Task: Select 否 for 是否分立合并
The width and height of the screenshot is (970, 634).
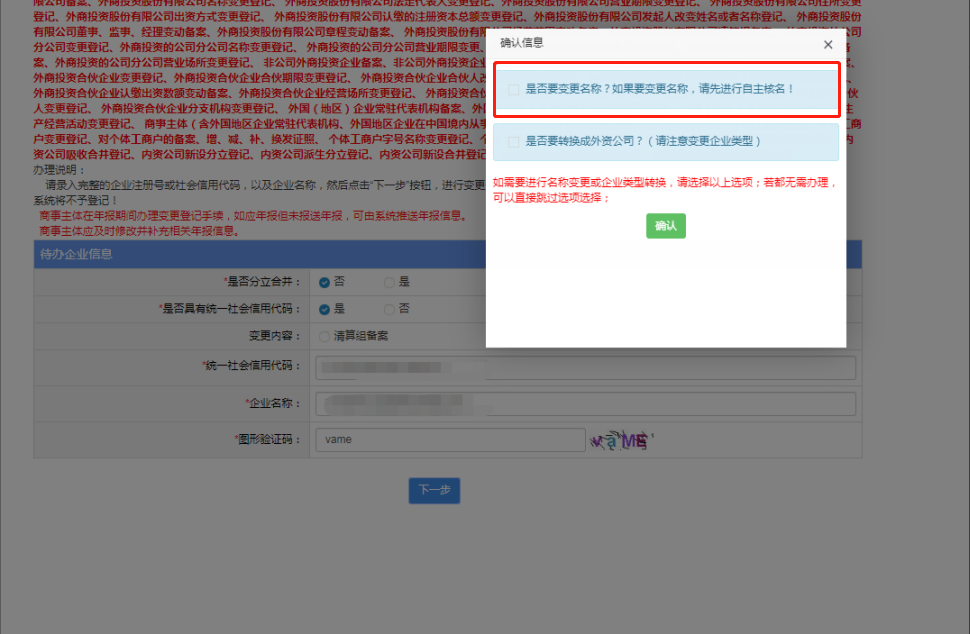Action: pyautogui.click(x=322, y=281)
